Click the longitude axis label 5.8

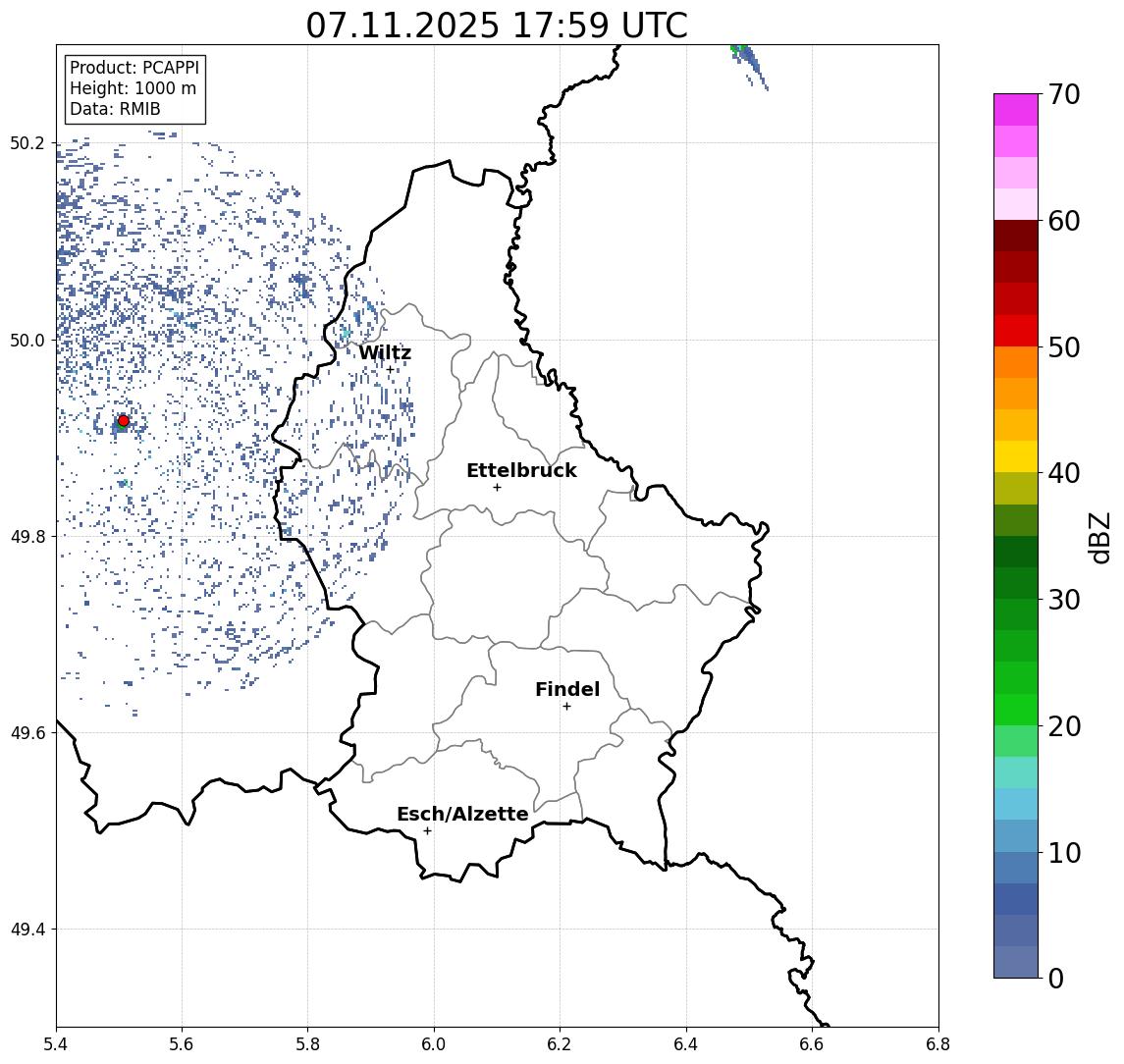307,1044
